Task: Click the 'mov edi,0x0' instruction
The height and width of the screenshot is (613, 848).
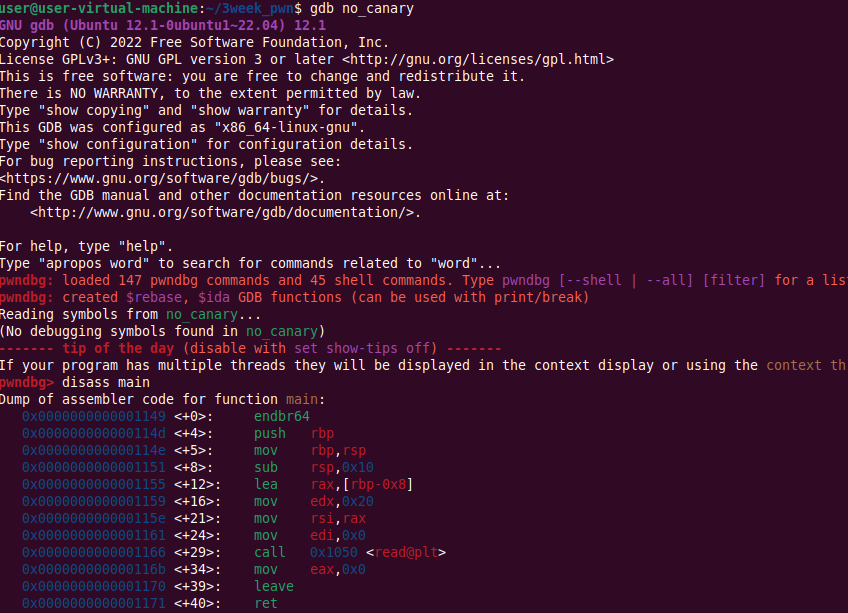Action: pyautogui.click(x=310, y=536)
